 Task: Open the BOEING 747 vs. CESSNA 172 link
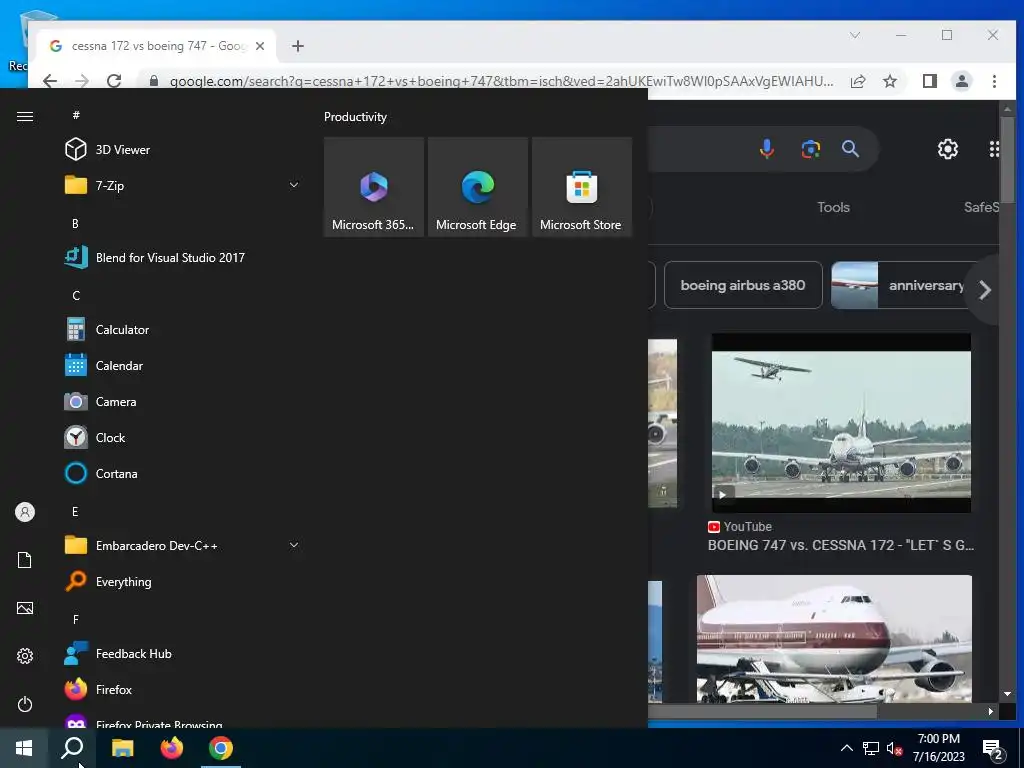(840, 545)
